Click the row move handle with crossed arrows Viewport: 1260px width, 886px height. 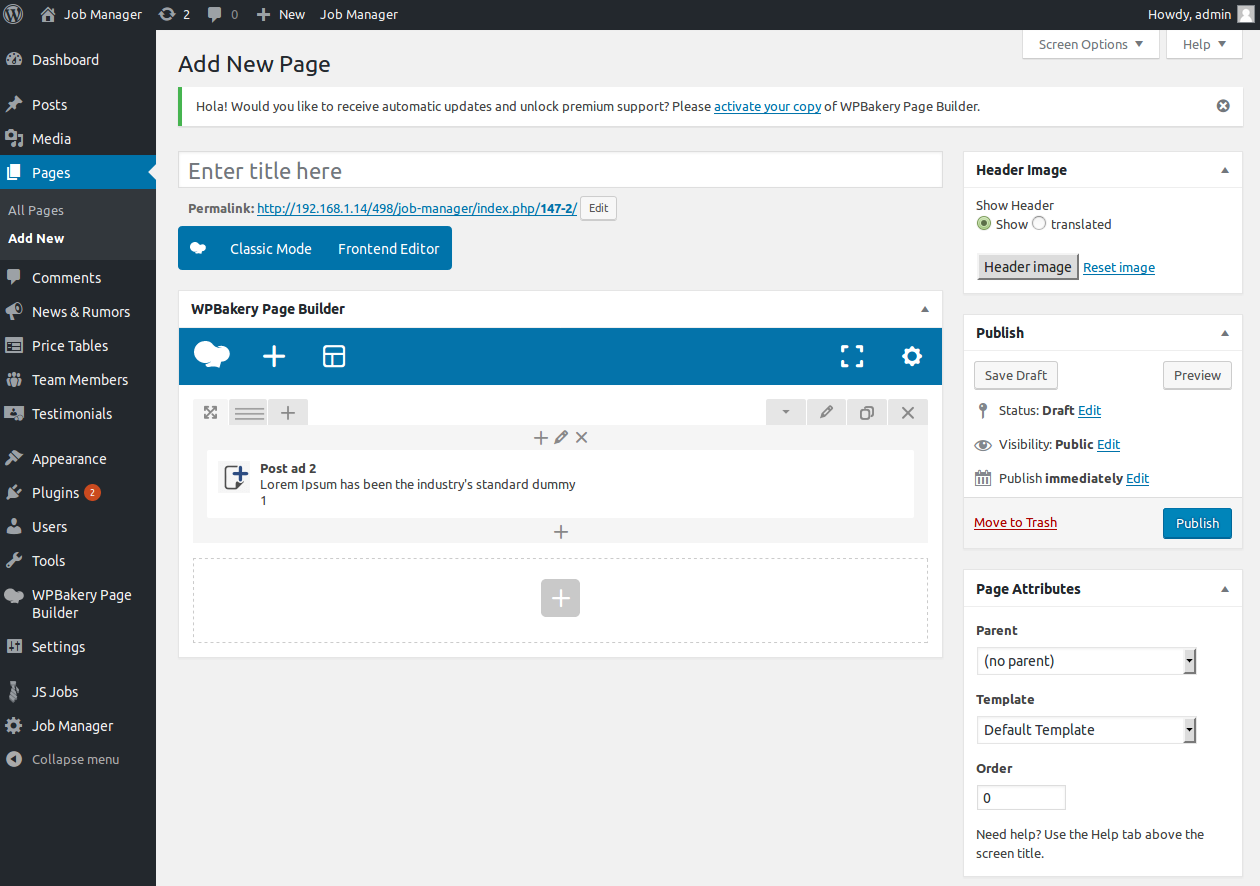(x=210, y=412)
